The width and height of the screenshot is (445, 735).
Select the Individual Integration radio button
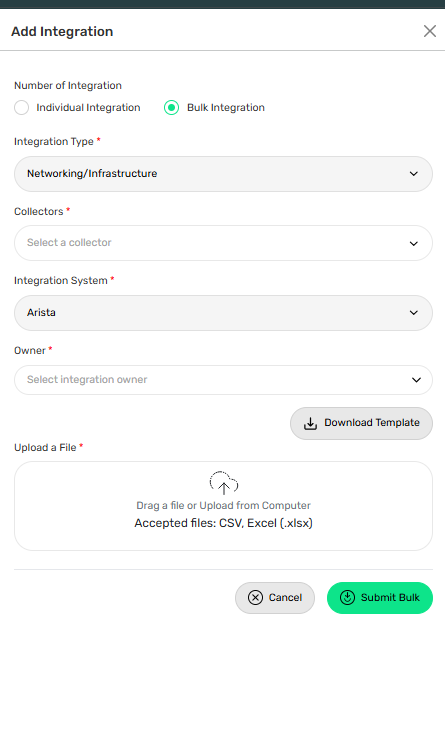pyautogui.click(x=22, y=108)
